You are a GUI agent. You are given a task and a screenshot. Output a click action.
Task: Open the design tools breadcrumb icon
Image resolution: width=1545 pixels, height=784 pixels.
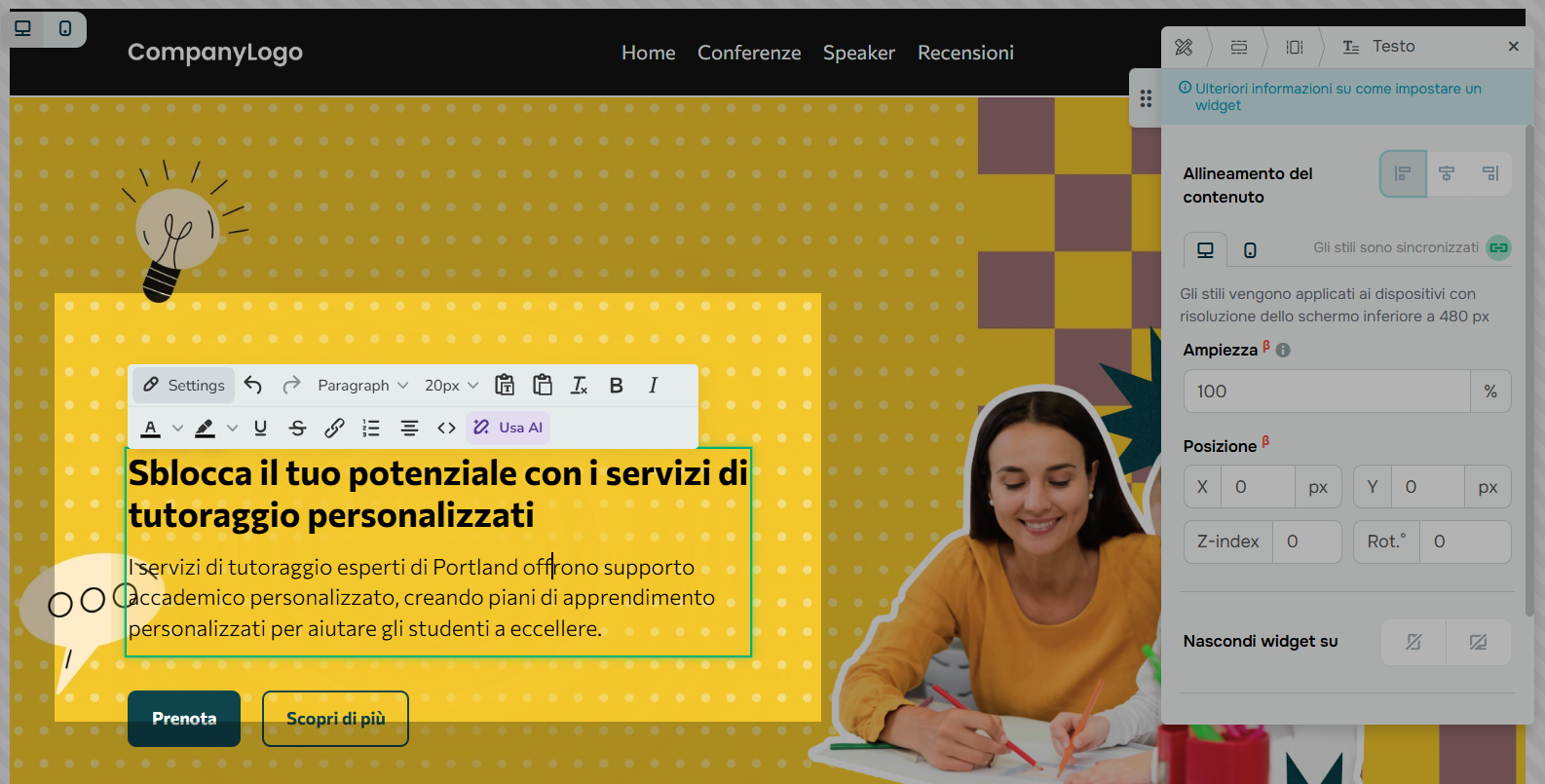tap(1184, 47)
